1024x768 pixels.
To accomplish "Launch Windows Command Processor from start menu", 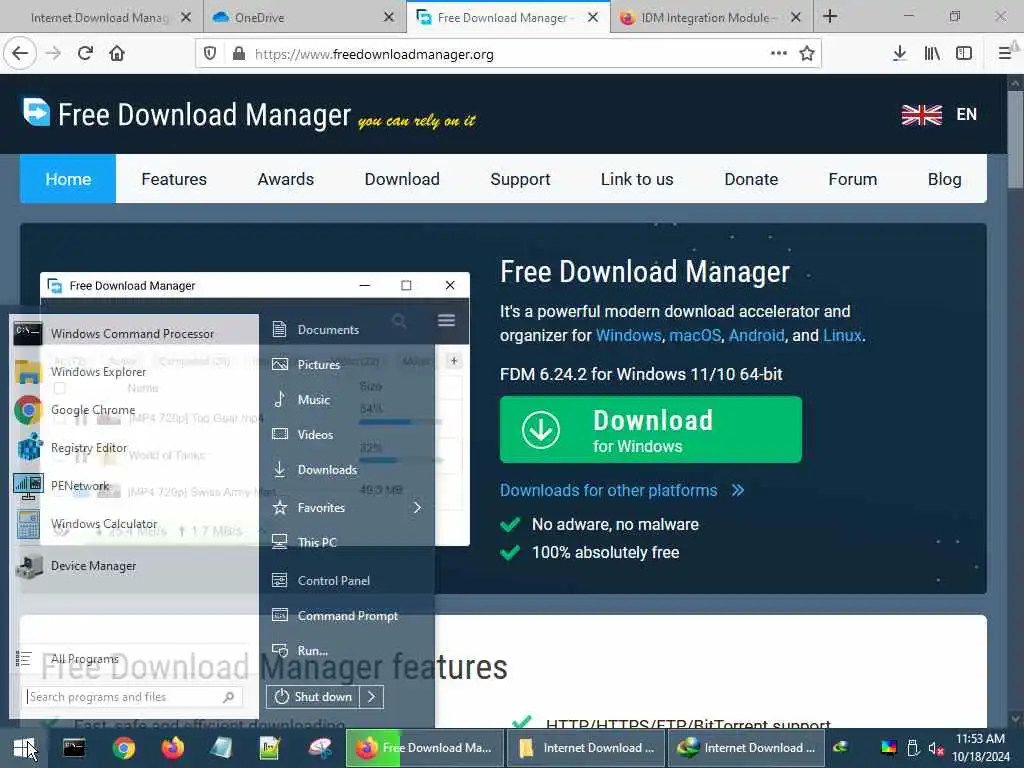I will 134,334.
